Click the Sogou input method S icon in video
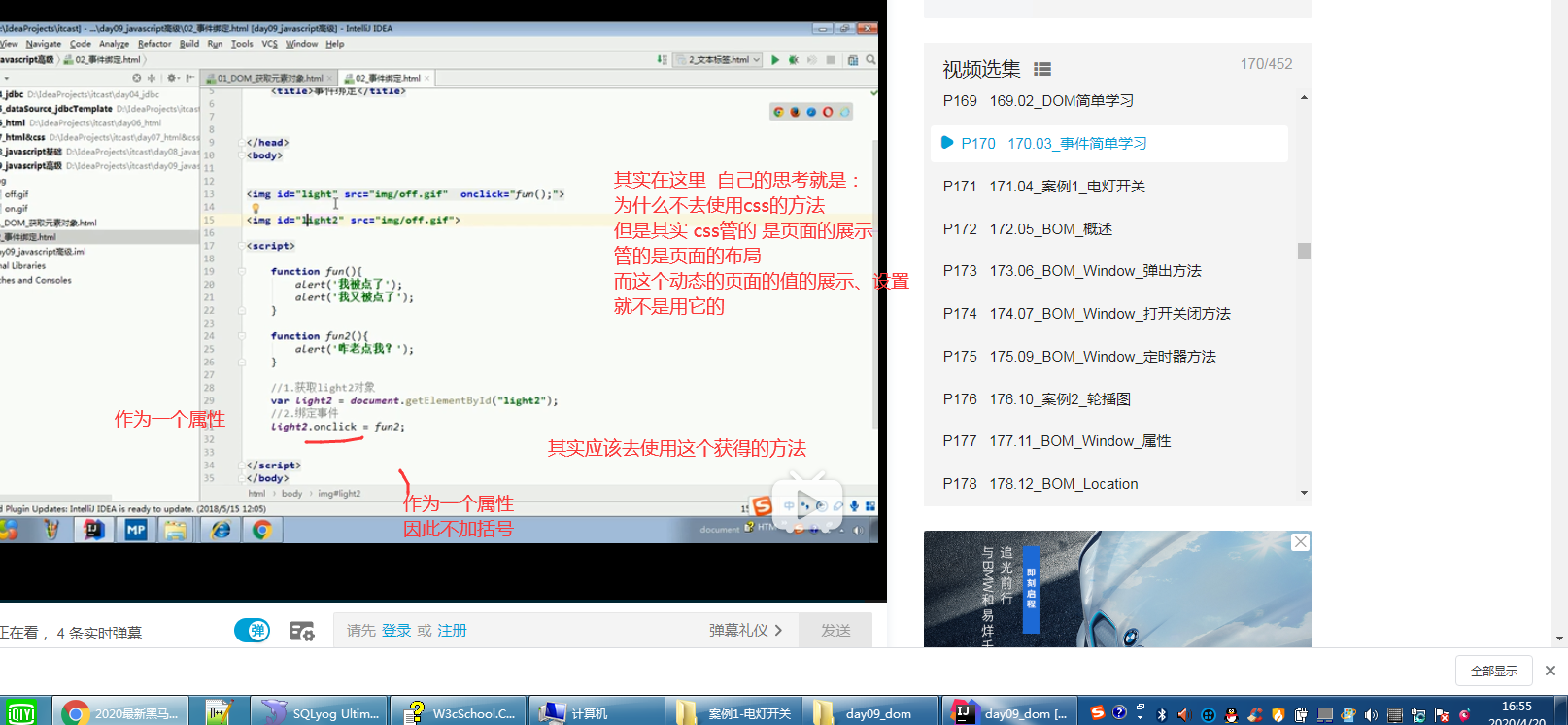The width and height of the screenshot is (1568, 725). pos(763,506)
